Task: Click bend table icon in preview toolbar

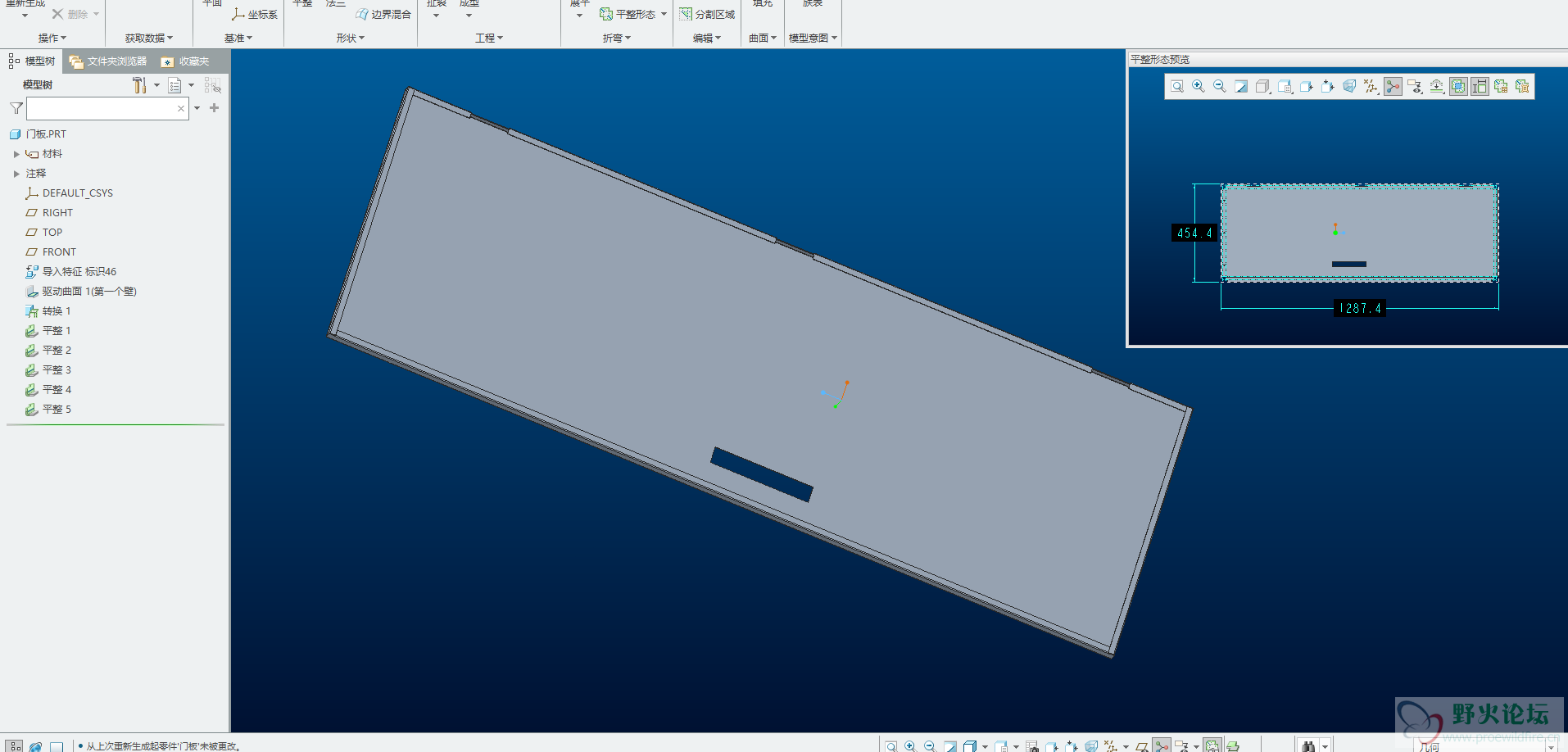Action: pos(1501,86)
